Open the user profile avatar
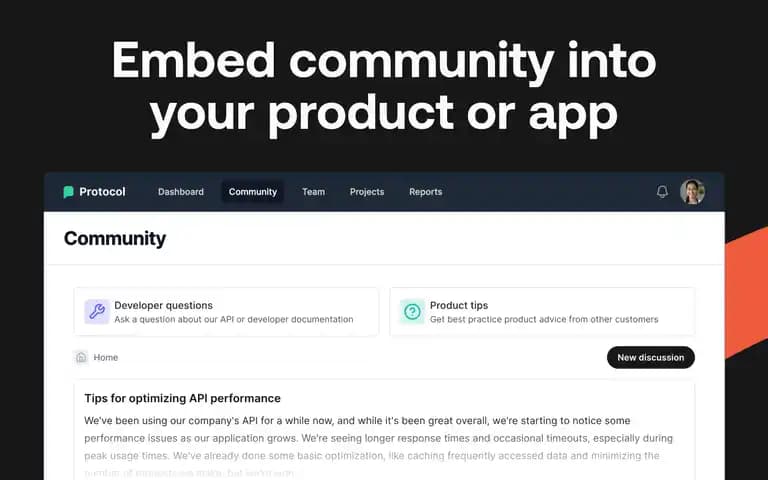The width and height of the screenshot is (768, 480). pyautogui.click(x=692, y=192)
